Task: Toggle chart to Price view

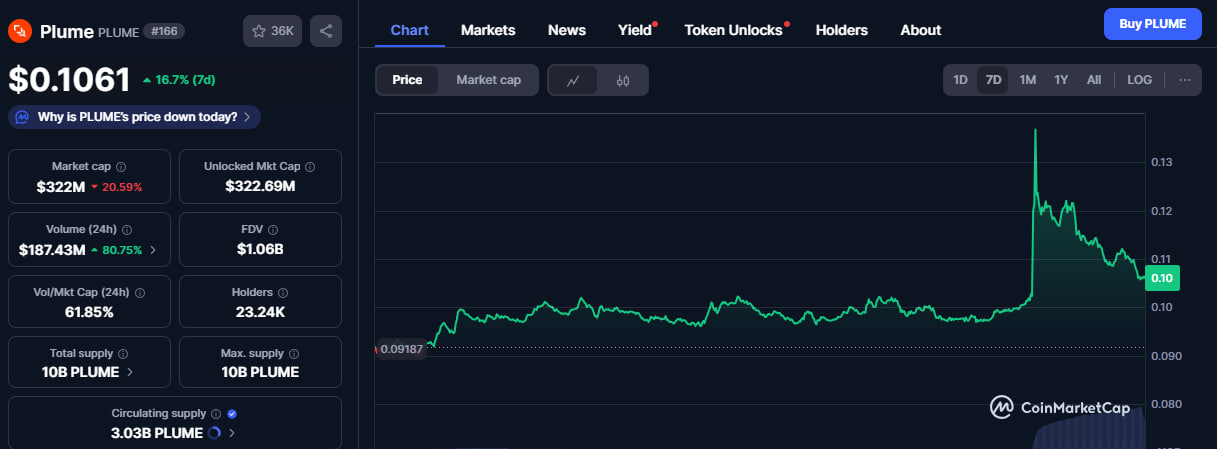Action: click(x=407, y=80)
